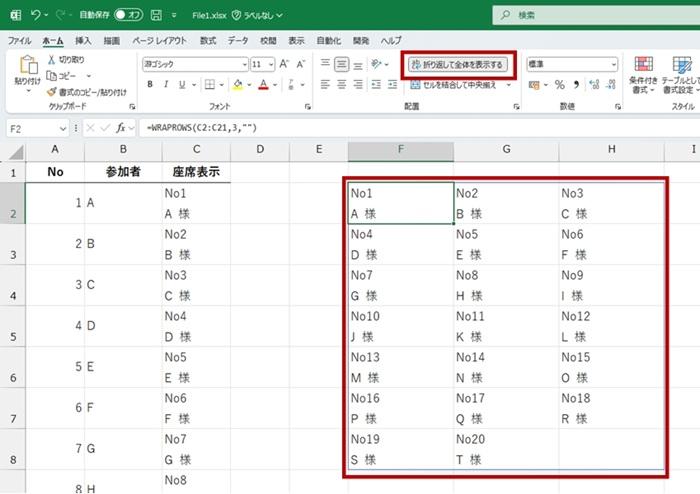Click 折り返して全体を表示する wrap text button
700x494 pixels.
(x=459, y=64)
